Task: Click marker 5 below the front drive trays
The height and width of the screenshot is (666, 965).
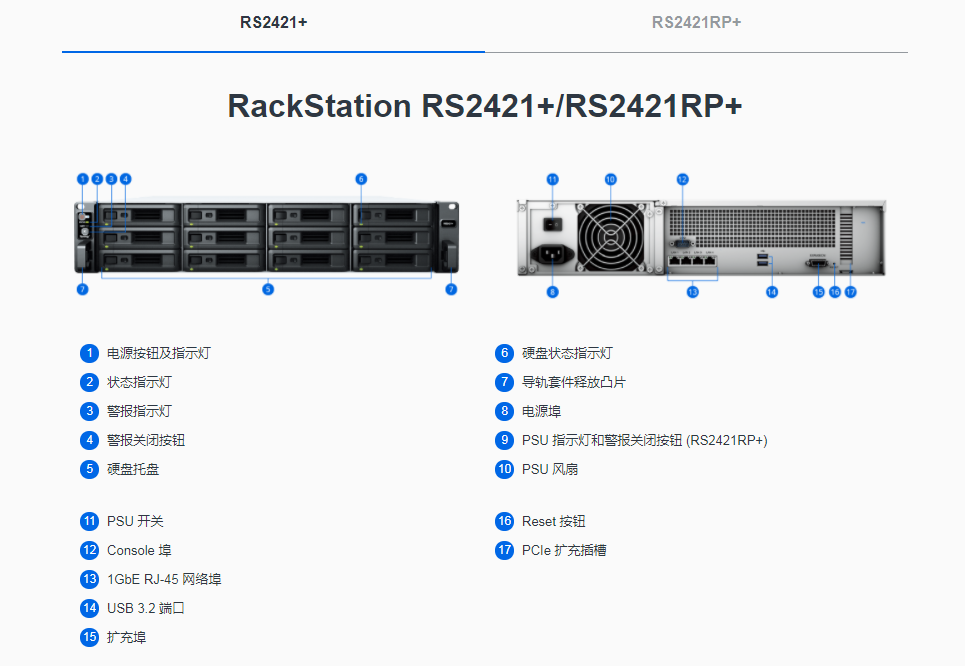Action: 268,289
